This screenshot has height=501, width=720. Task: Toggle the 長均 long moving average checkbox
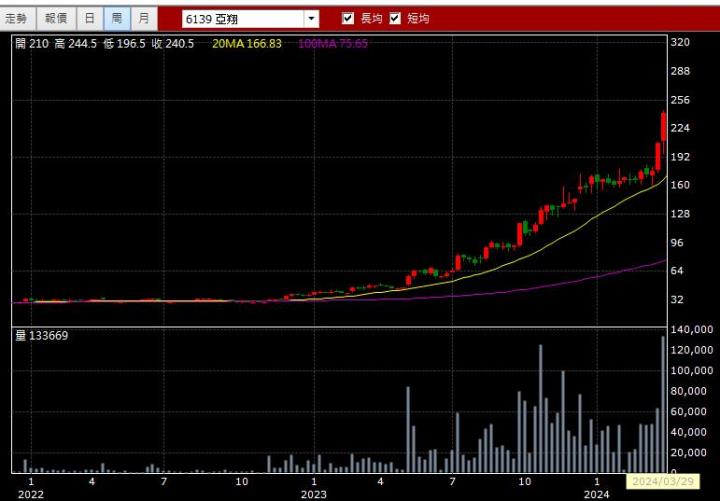coord(348,18)
